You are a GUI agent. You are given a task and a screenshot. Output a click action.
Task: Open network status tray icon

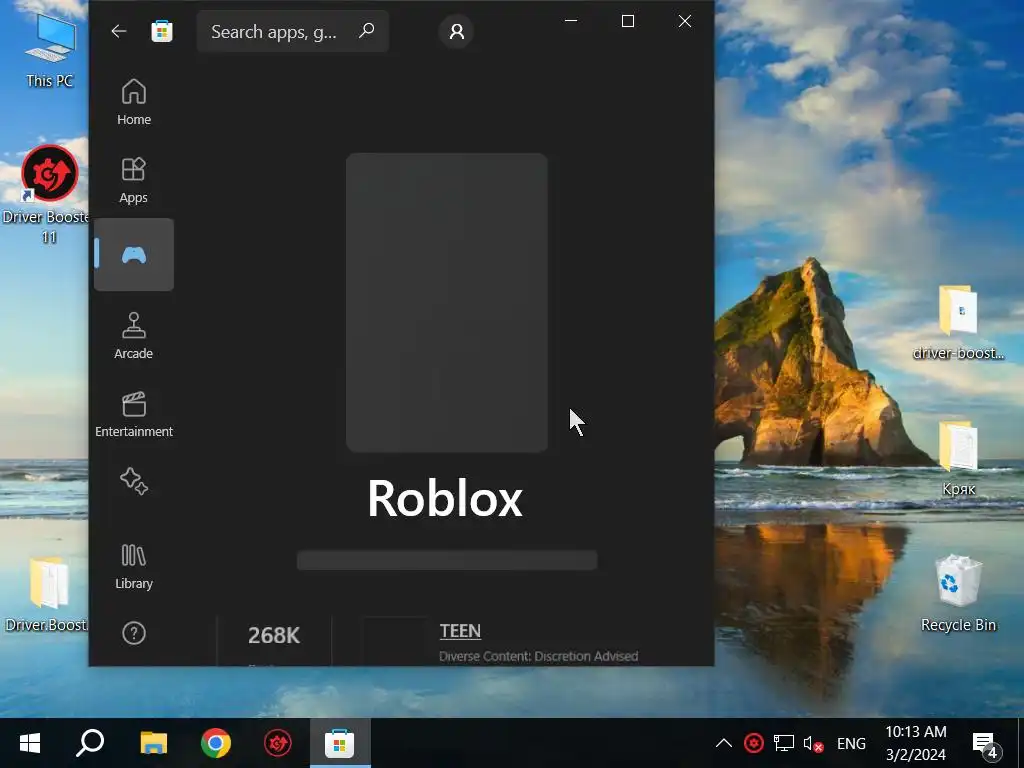[784, 743]
